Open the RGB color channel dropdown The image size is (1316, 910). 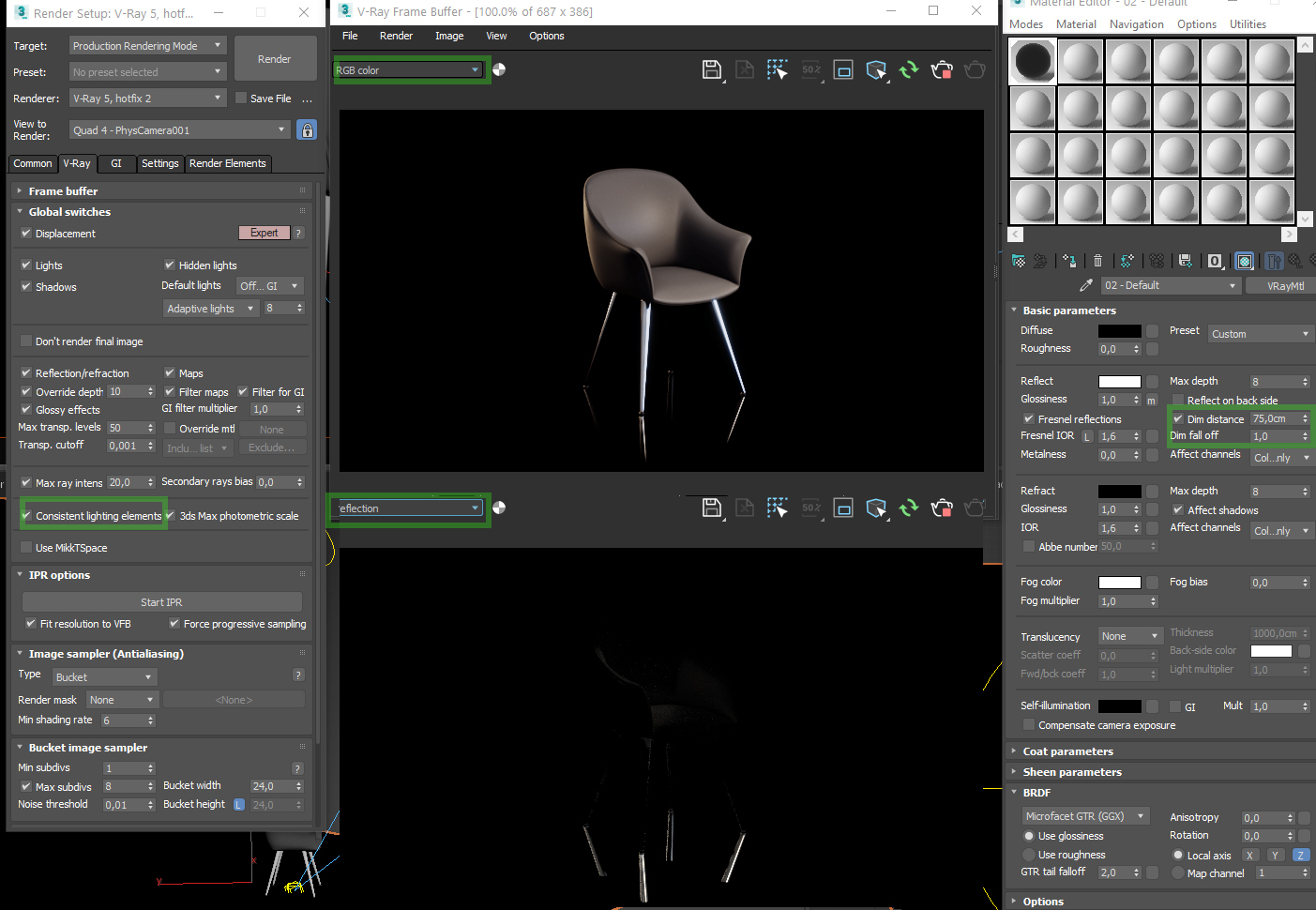pyautogui.click(x=408, y=69)
